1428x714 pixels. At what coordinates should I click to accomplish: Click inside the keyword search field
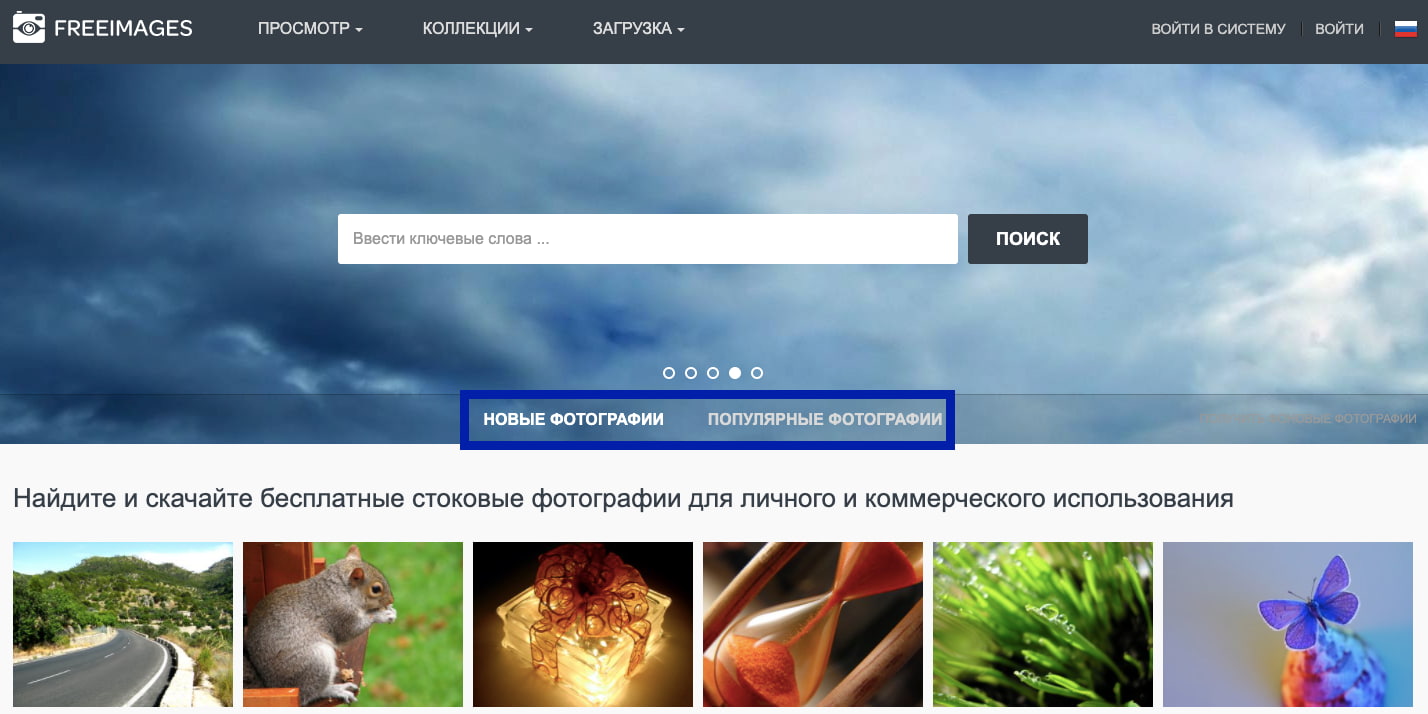click(x=647, y=238)
